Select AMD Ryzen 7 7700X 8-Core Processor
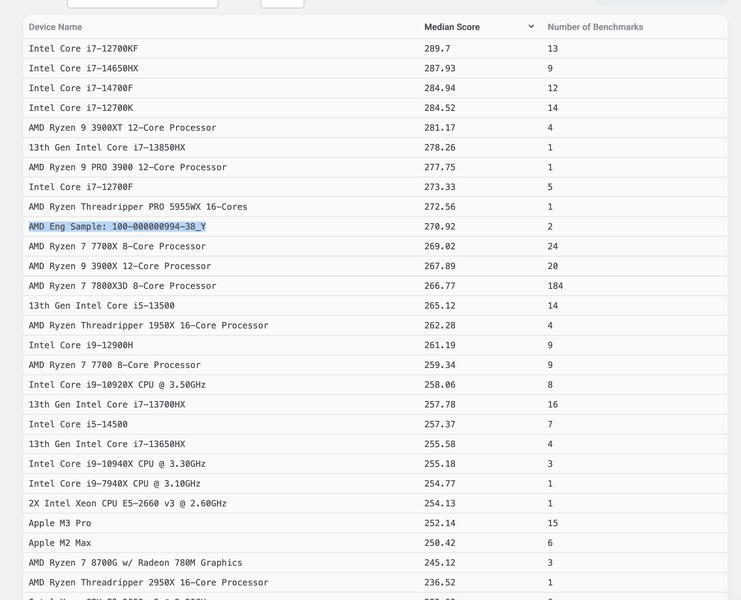Image resolution: width=741 pixels, height=600 pixels. 117,247
